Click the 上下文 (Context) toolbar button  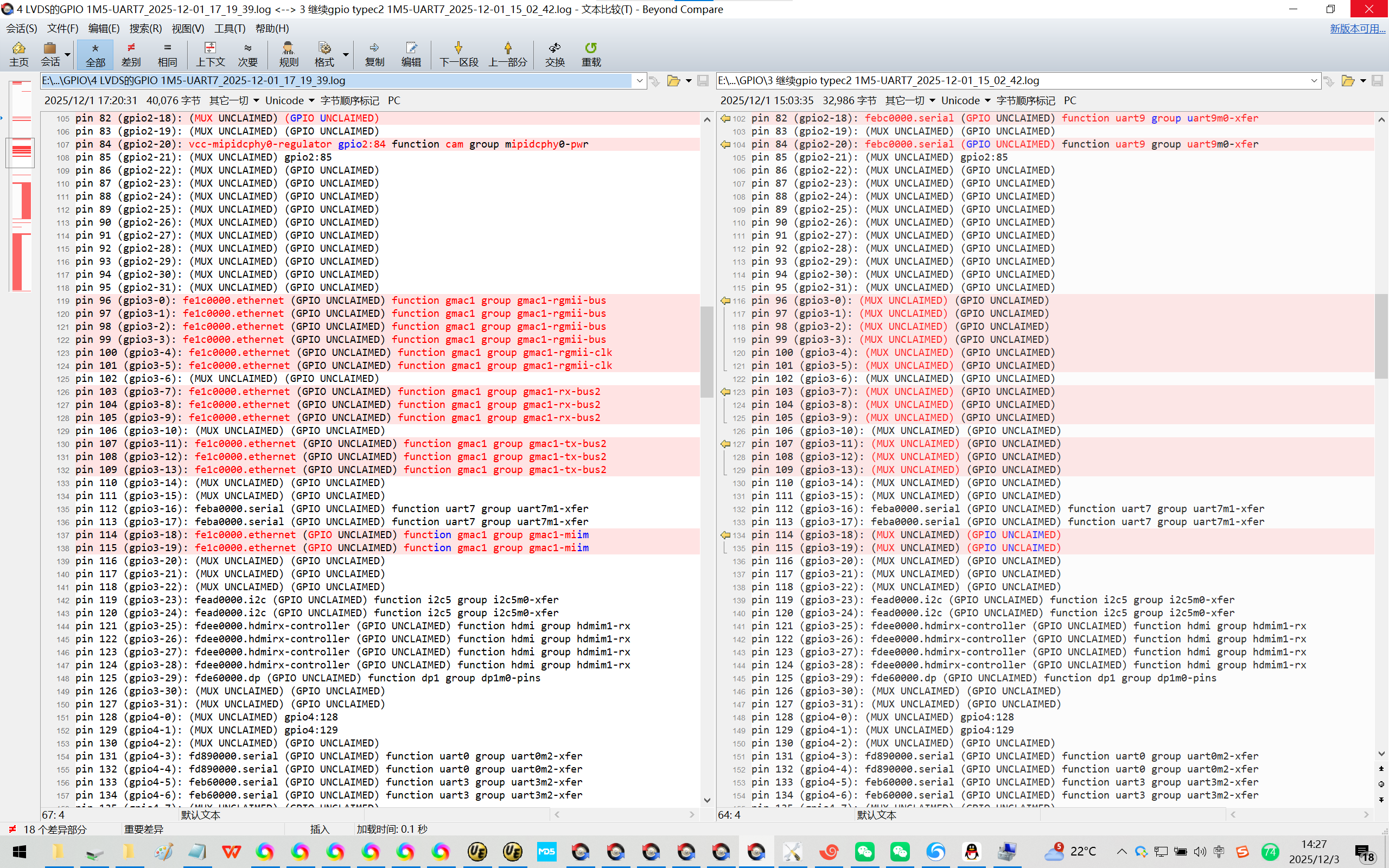tap(210, 54)
